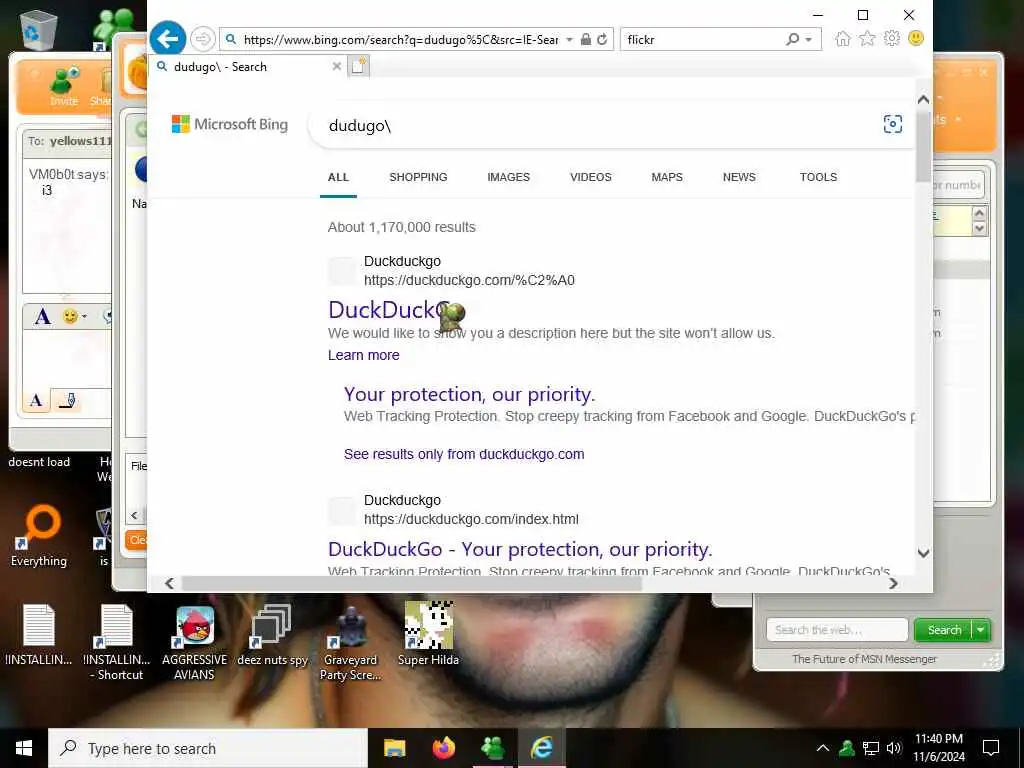Click 'The Future of MSN Messenger' text
Image resolution: width=1024 pixels, height=768 pixels.
864,659
